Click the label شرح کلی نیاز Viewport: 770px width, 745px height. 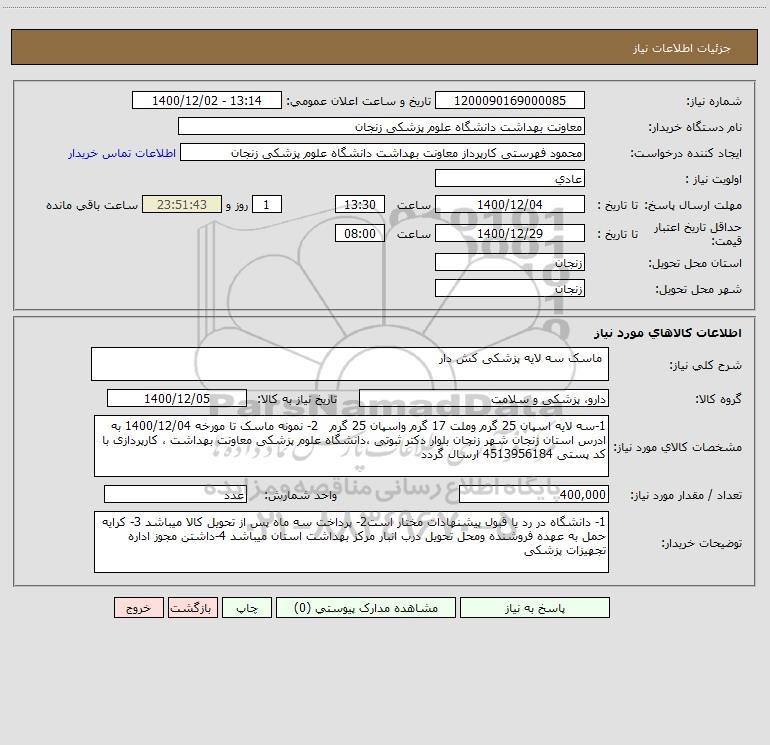[x=706, y=365]
